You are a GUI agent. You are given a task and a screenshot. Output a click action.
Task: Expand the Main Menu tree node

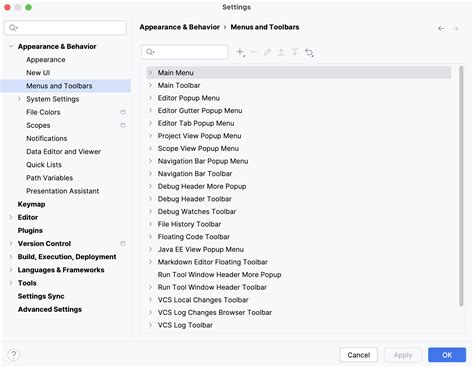[150, 73]
